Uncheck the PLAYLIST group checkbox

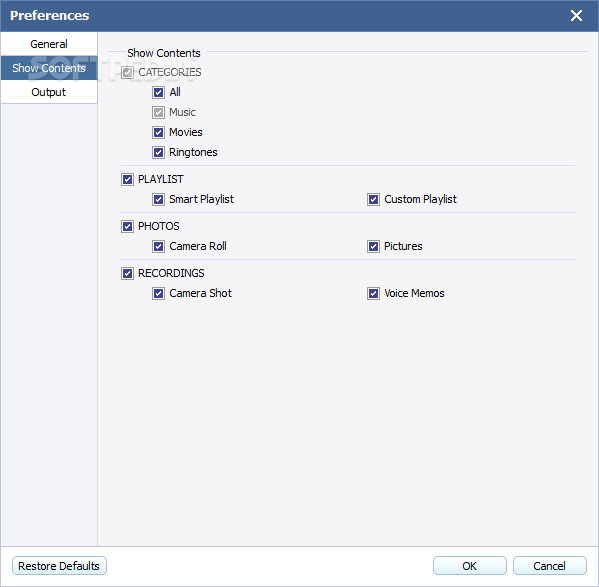(127, 179)
